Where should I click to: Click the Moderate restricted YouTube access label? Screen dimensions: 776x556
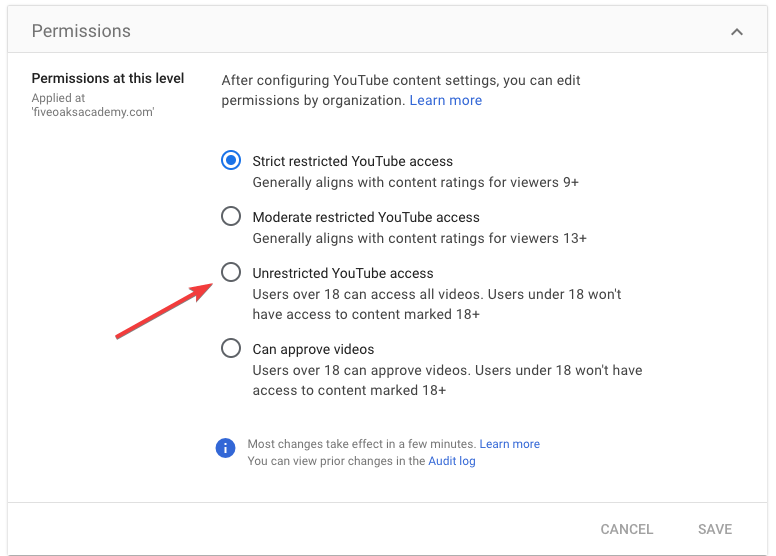click(x=366, y=217)
